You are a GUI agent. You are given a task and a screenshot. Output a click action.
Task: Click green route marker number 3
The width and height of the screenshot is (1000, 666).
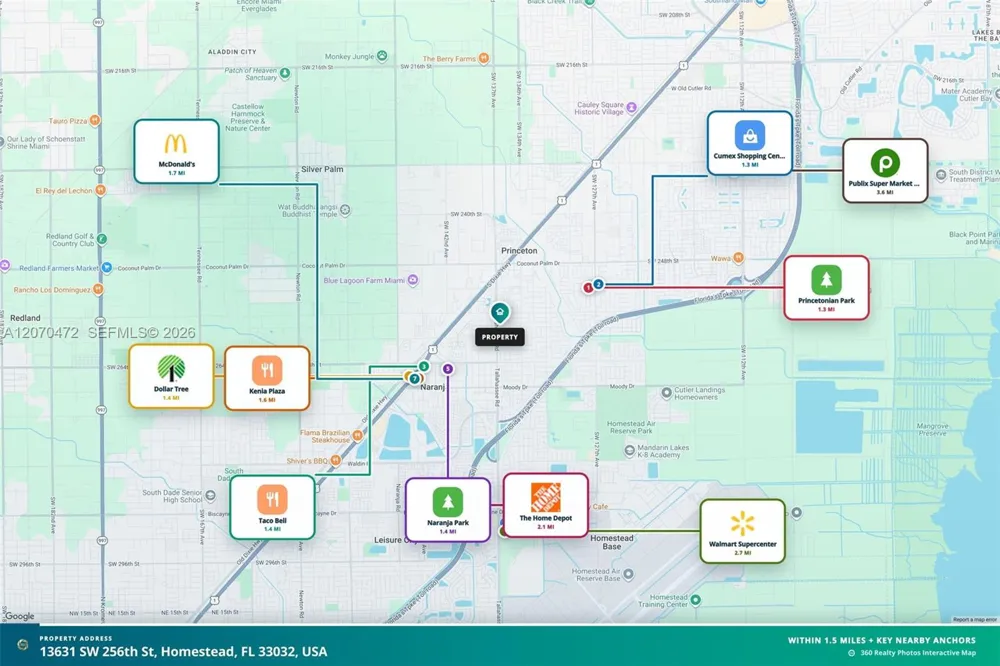point(423,367)
